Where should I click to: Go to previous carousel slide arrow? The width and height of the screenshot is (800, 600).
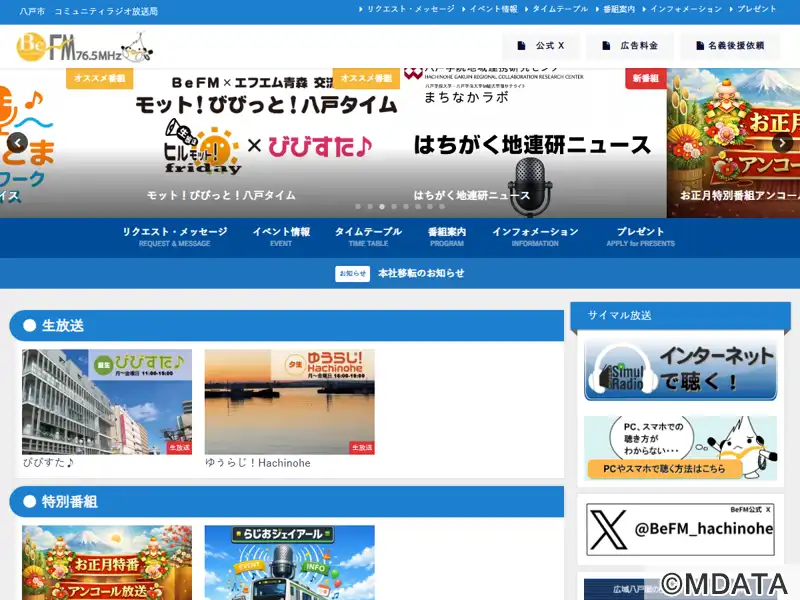(17, 143)
